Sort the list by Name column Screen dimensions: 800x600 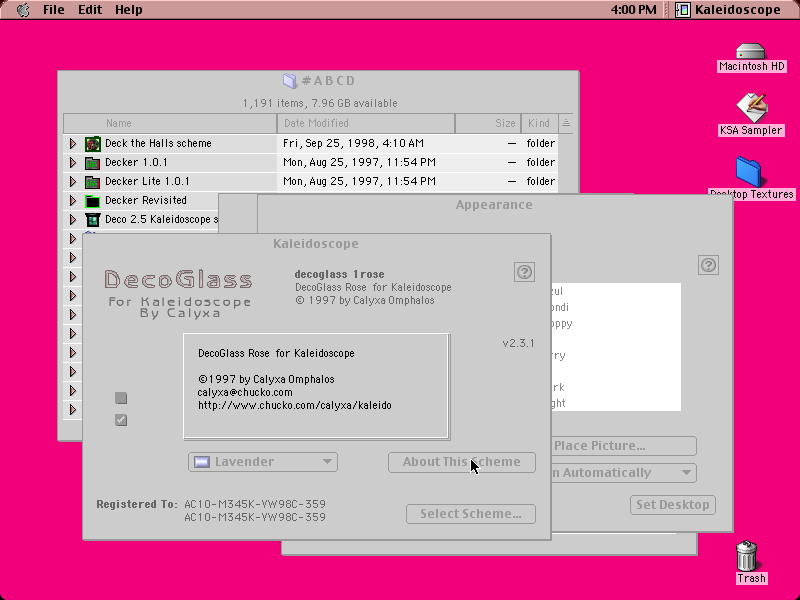pos(170,123)
